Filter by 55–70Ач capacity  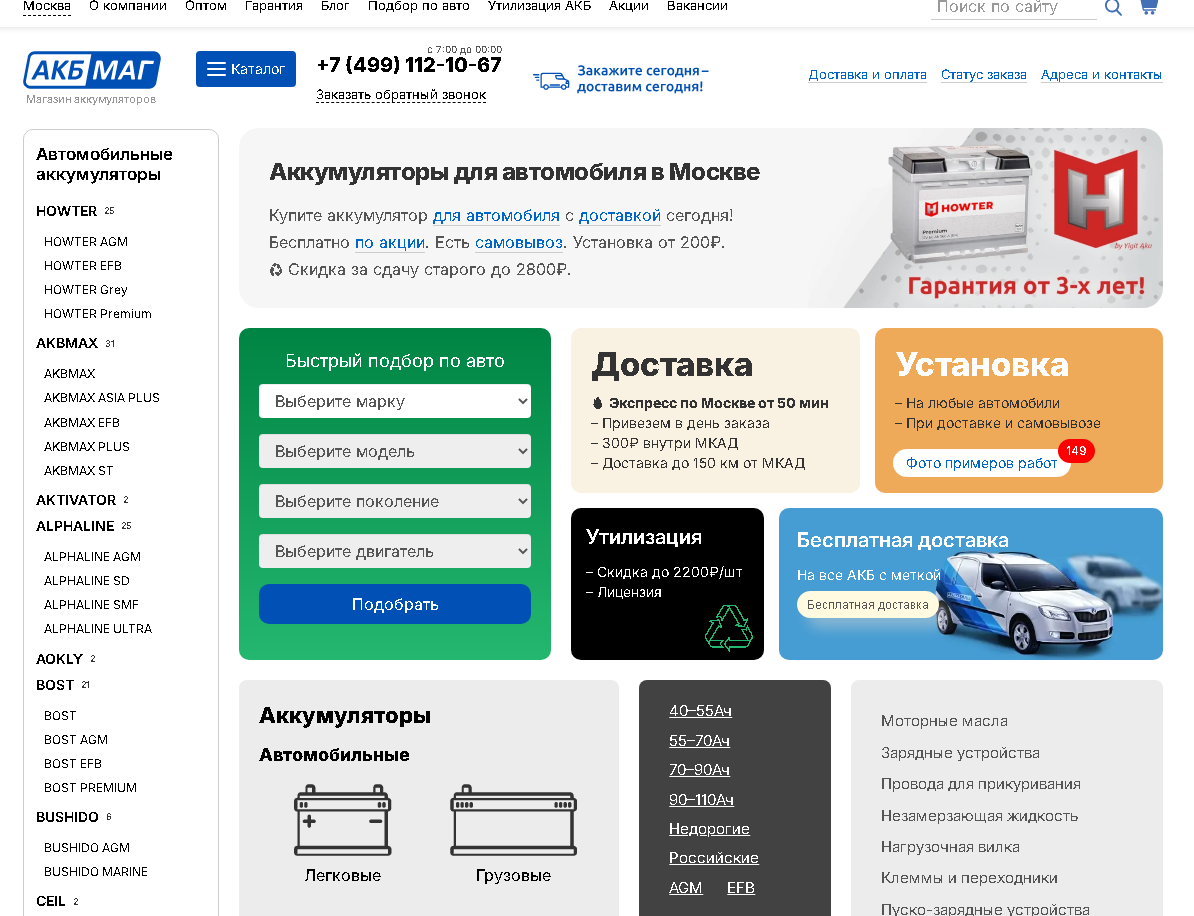click(x=699, y=741)
